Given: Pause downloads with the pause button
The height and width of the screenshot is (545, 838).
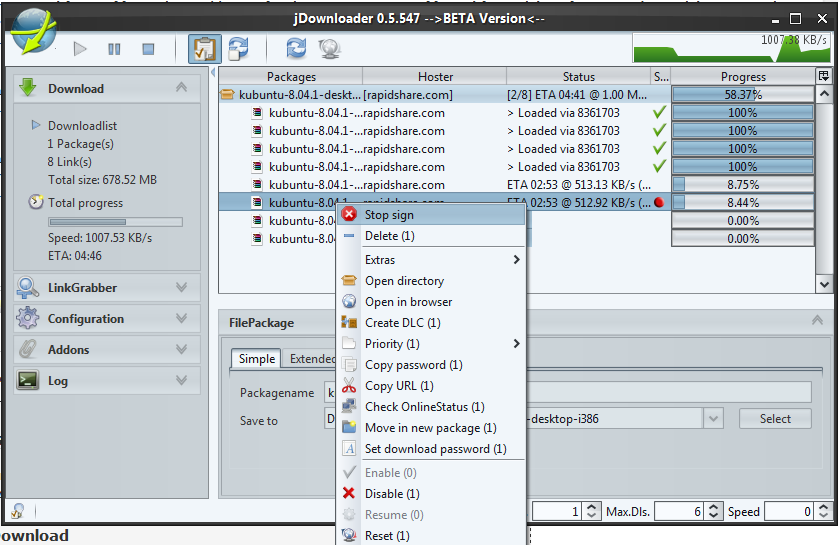Looking at the screenshot, I should pos(114,48).
